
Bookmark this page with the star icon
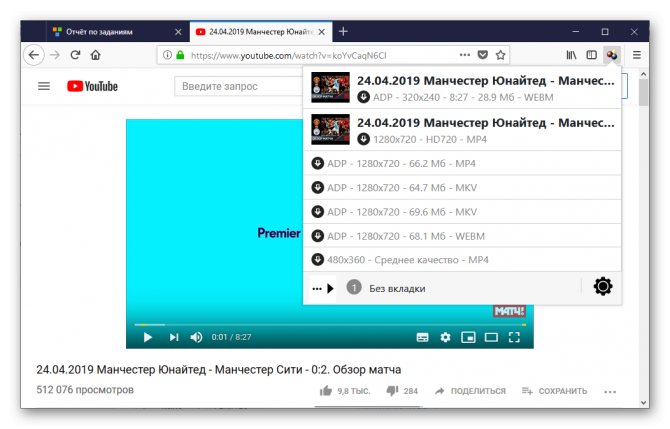[x=500, y=55]
